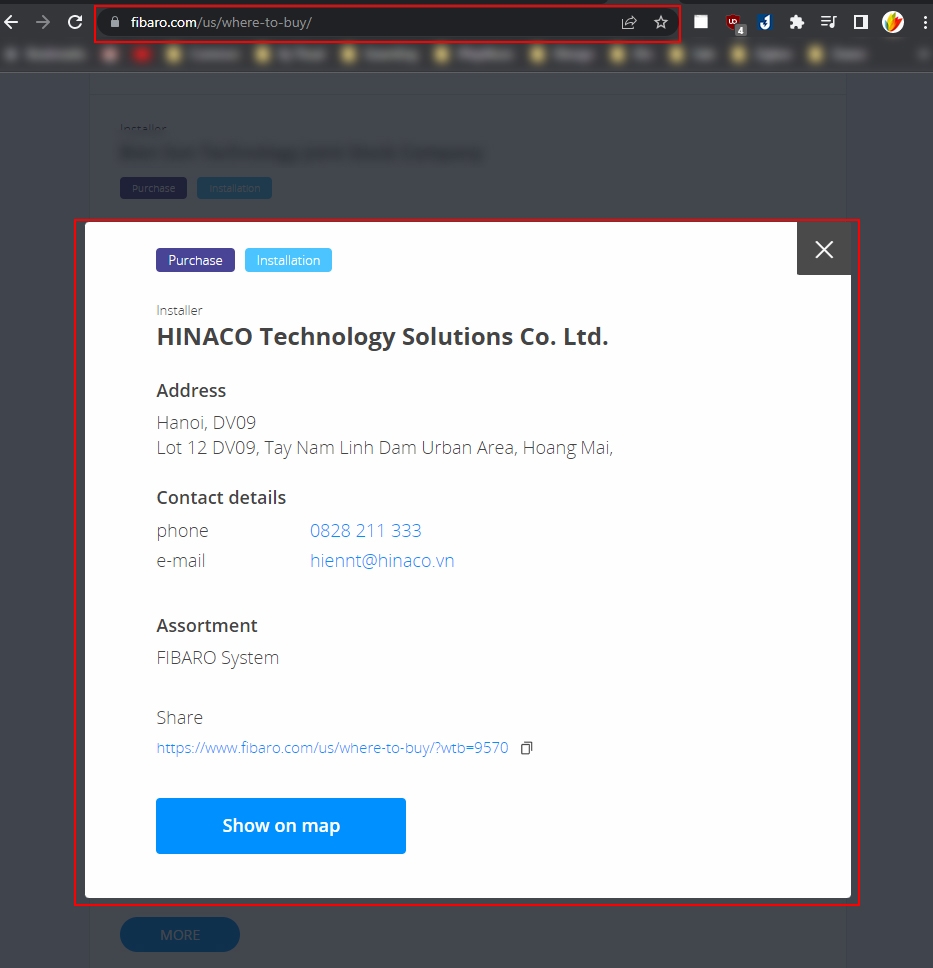Click the Installation tag in the popup
This screenshot has height=968, width=933.
click(x=288, y=260)
